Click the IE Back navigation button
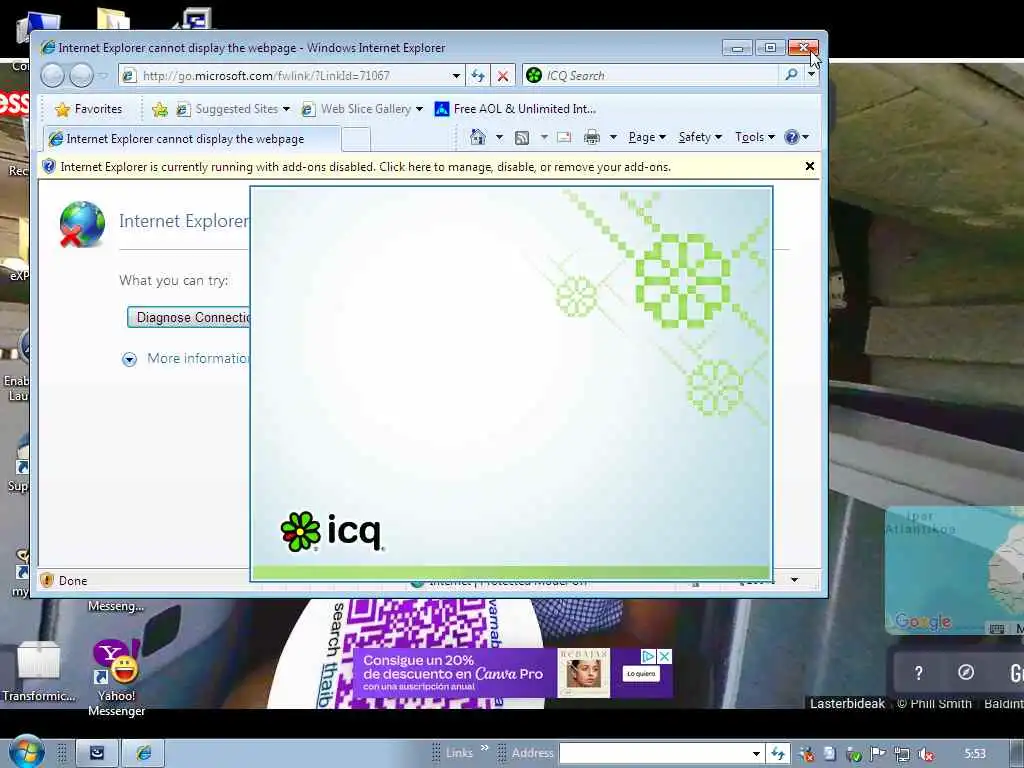Screen dimensions: 1024x768 (53, 76)
